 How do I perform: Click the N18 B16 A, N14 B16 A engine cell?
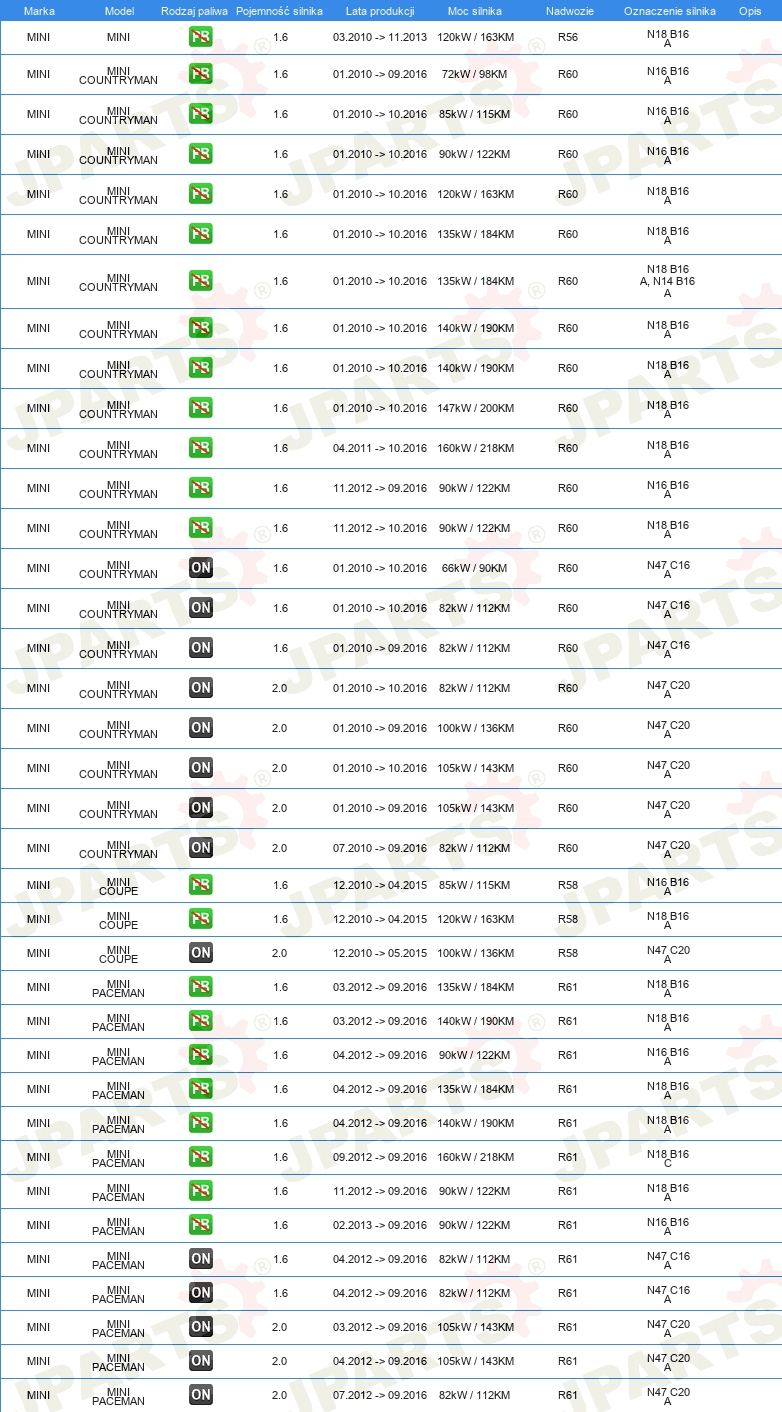point(667,281)
